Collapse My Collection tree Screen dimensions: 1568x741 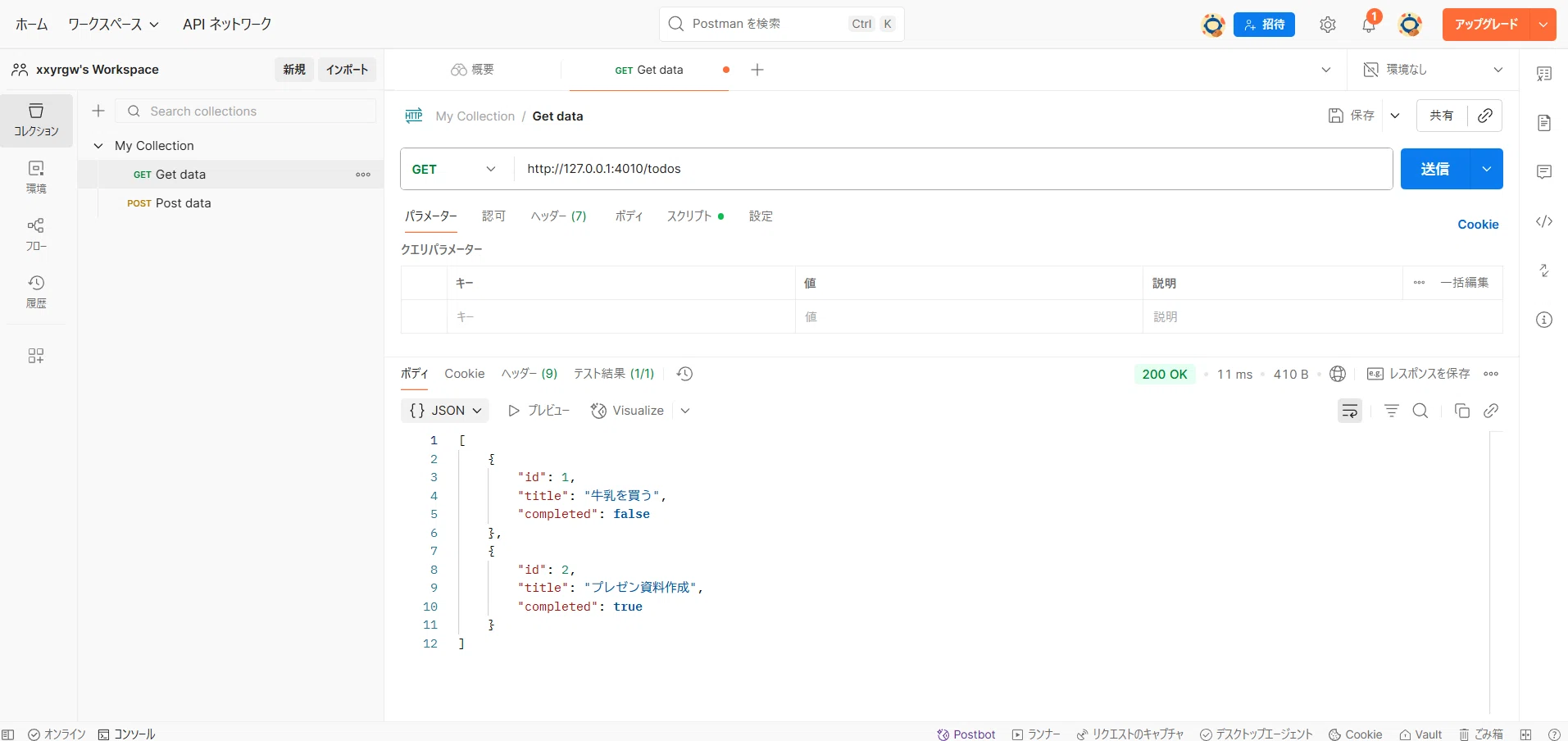click(98, 146)
